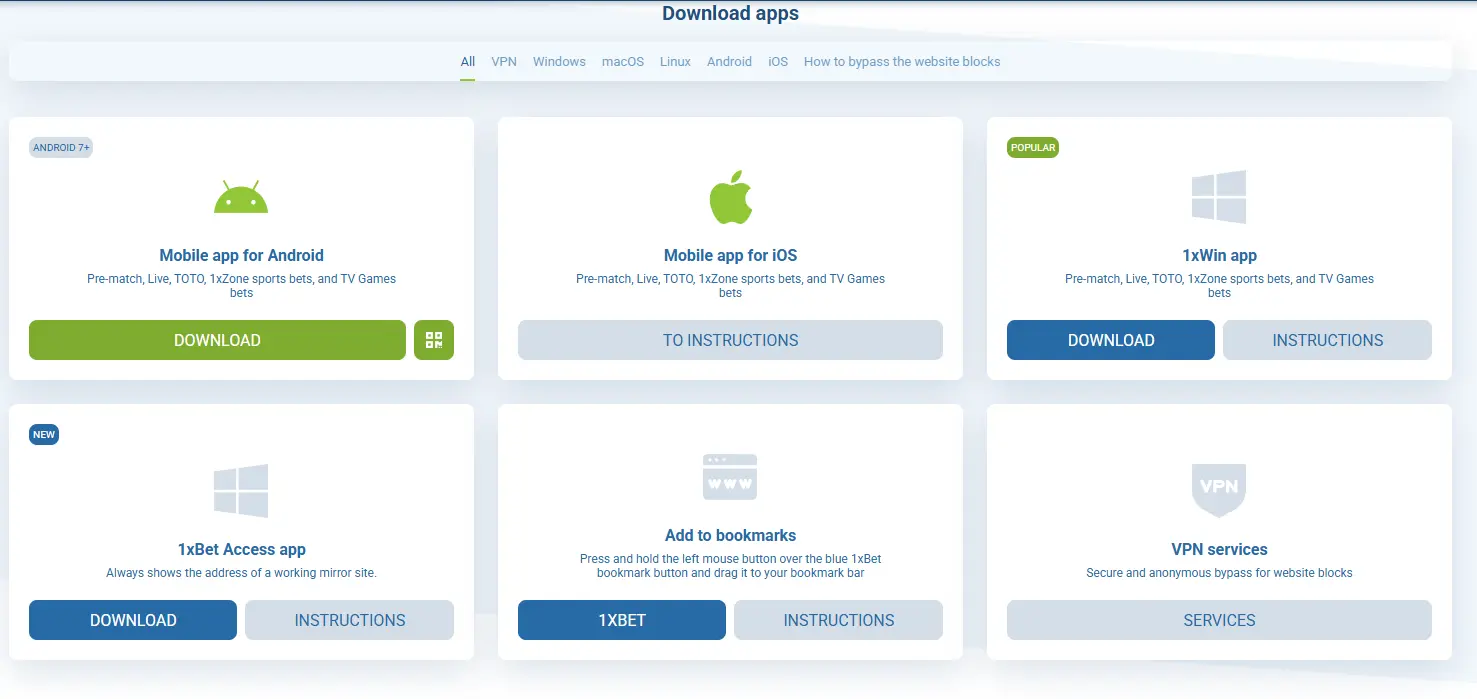Open Instructions for 1xWin app
This screenshot has width=1477, height=699.
pos(1328,340)
